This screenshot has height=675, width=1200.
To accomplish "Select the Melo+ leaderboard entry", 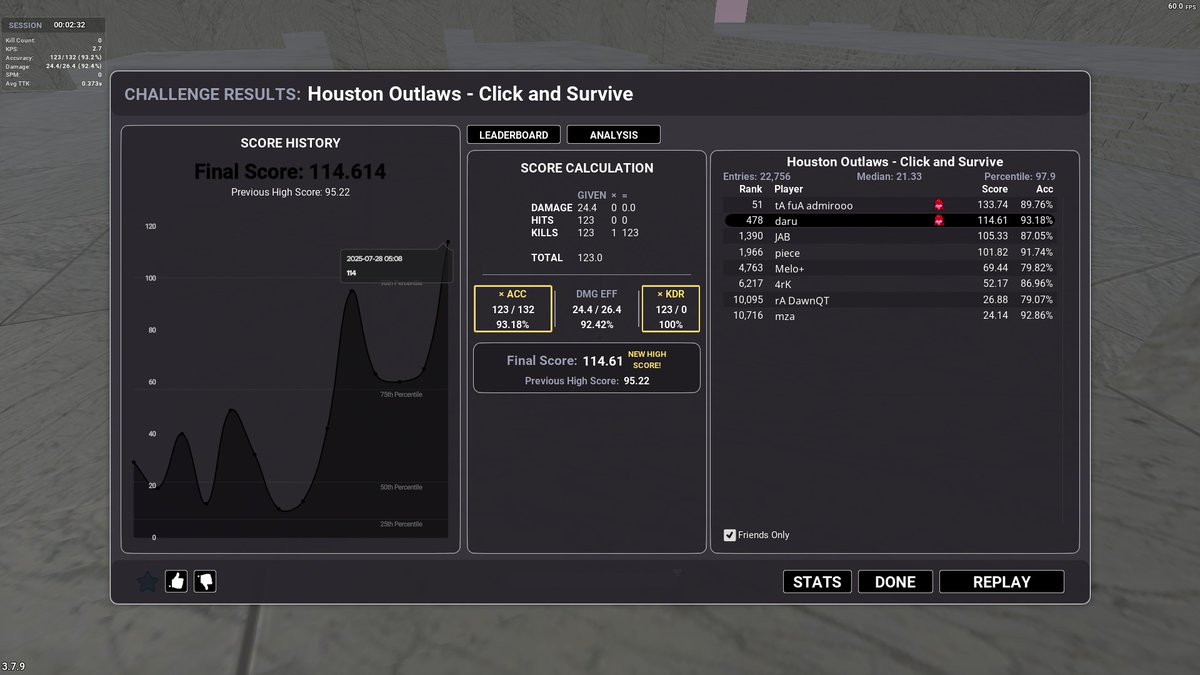I will click(889, 268).
